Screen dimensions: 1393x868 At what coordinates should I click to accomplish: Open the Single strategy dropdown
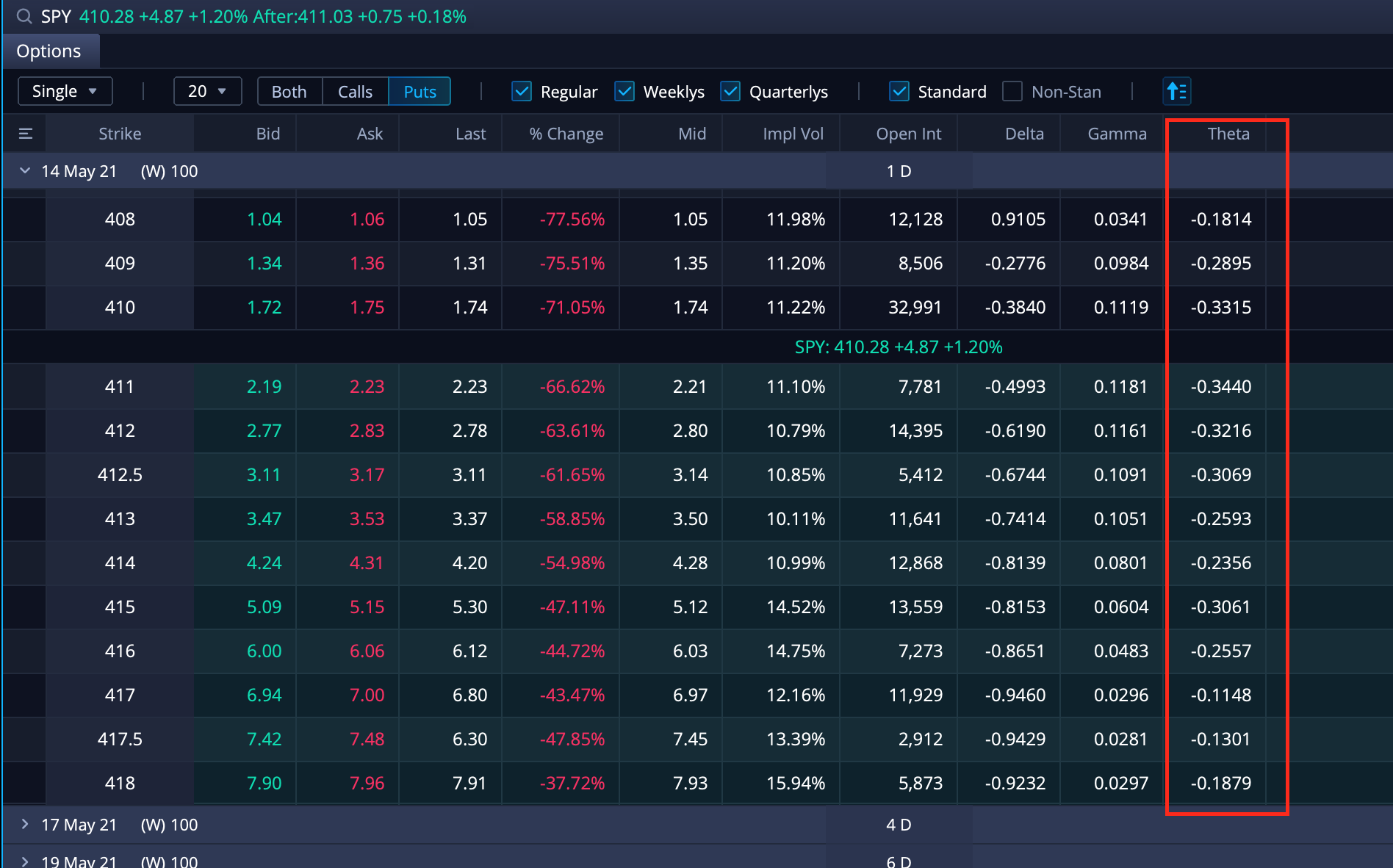coord(65,91)
